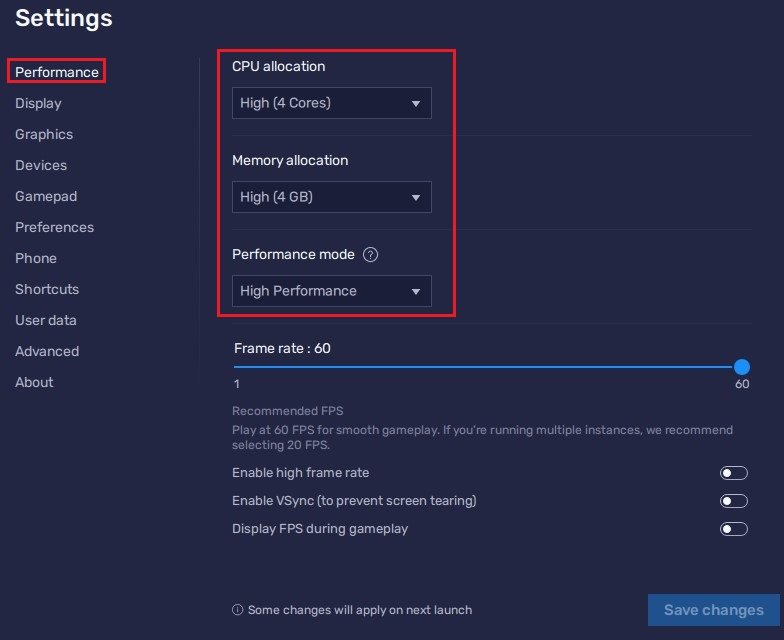
Task: Click the Save changes button
Action: pos(713,610)
